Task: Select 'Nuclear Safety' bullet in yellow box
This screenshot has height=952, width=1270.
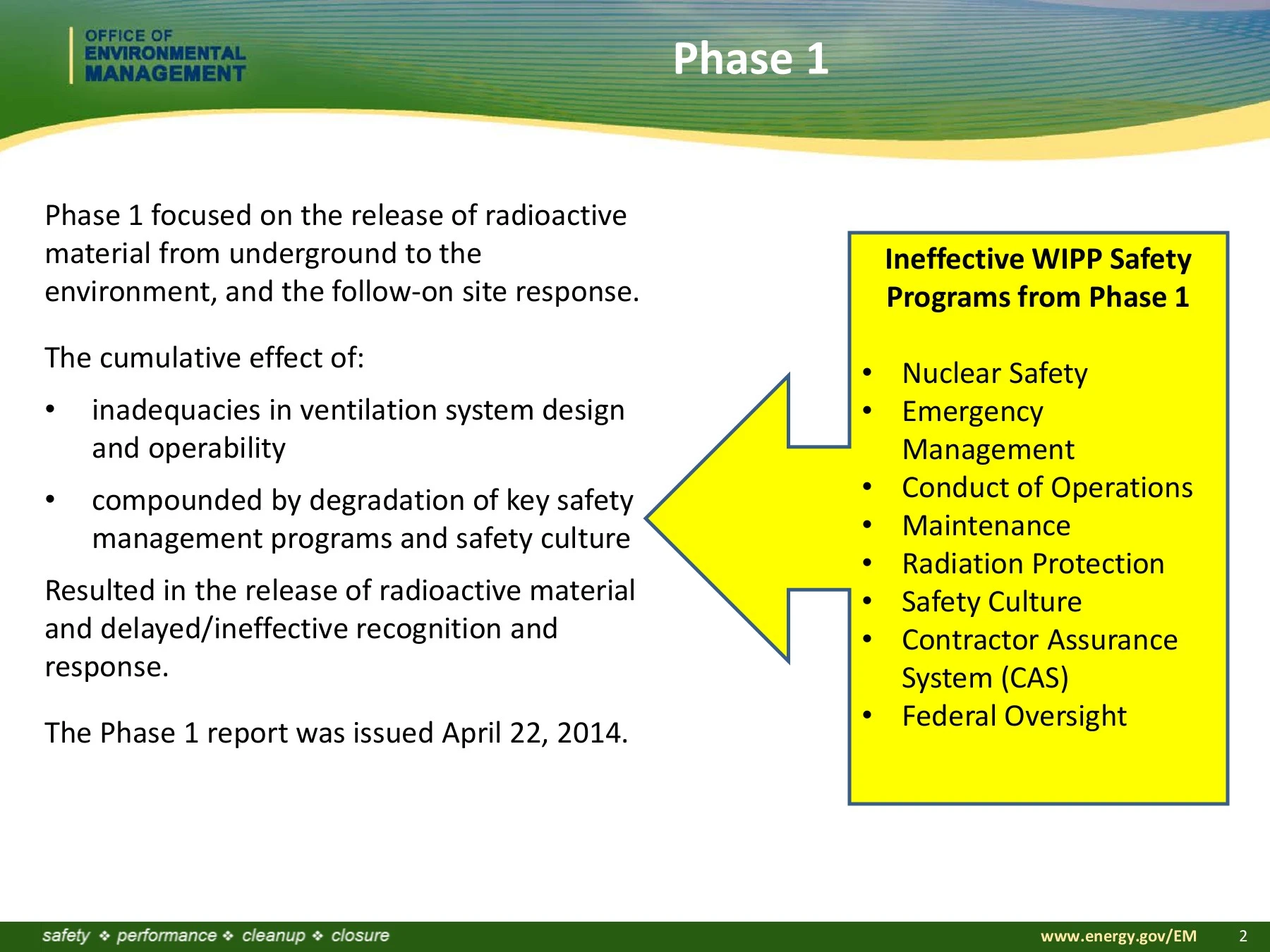Action: (x=995, y=373)
